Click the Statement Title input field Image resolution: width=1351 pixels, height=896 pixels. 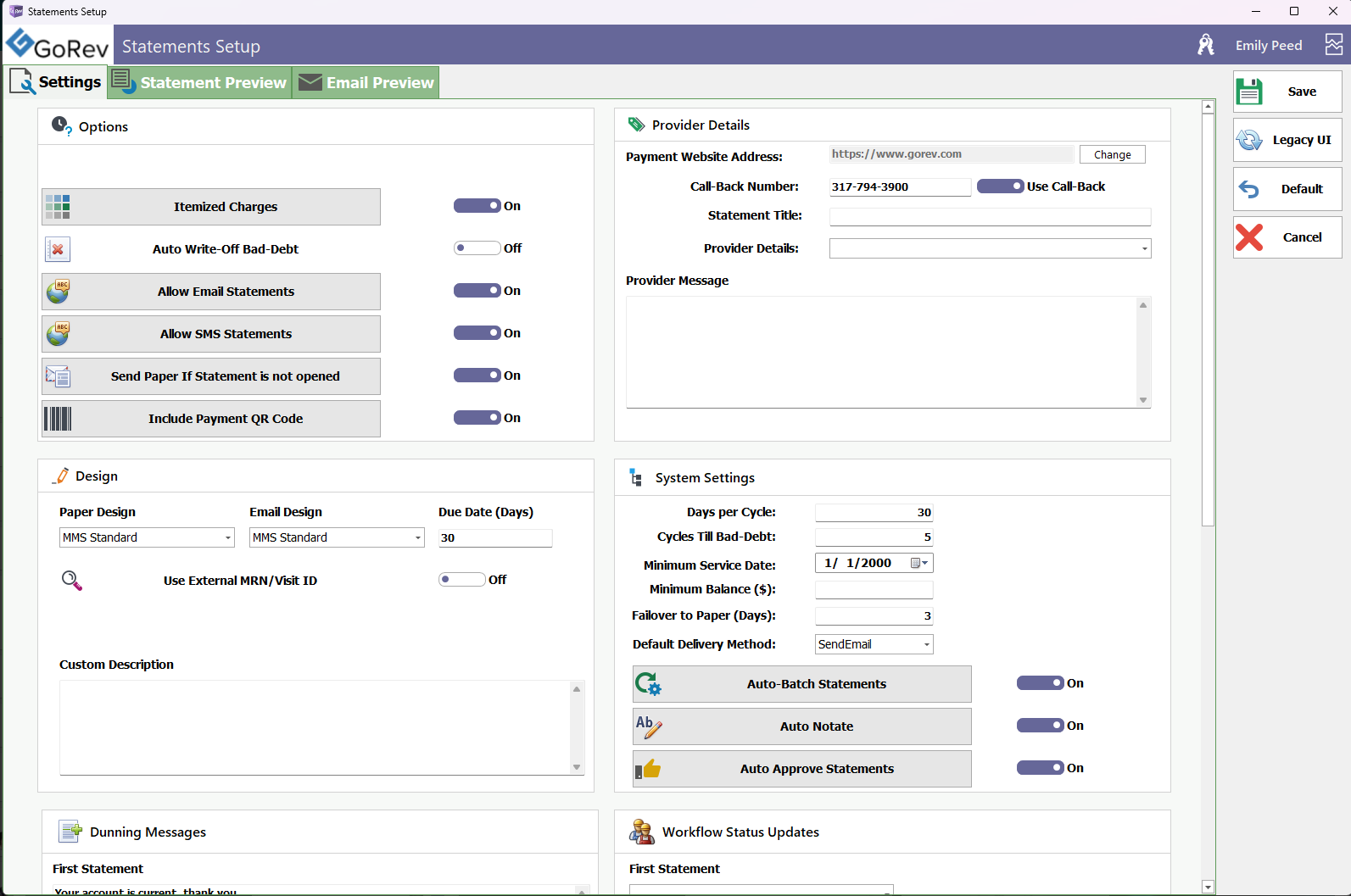(x=990, y=216)
